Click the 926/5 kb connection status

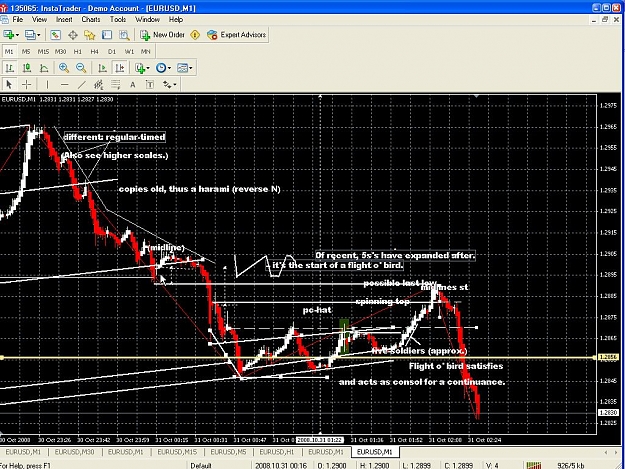tap(571, 465)
